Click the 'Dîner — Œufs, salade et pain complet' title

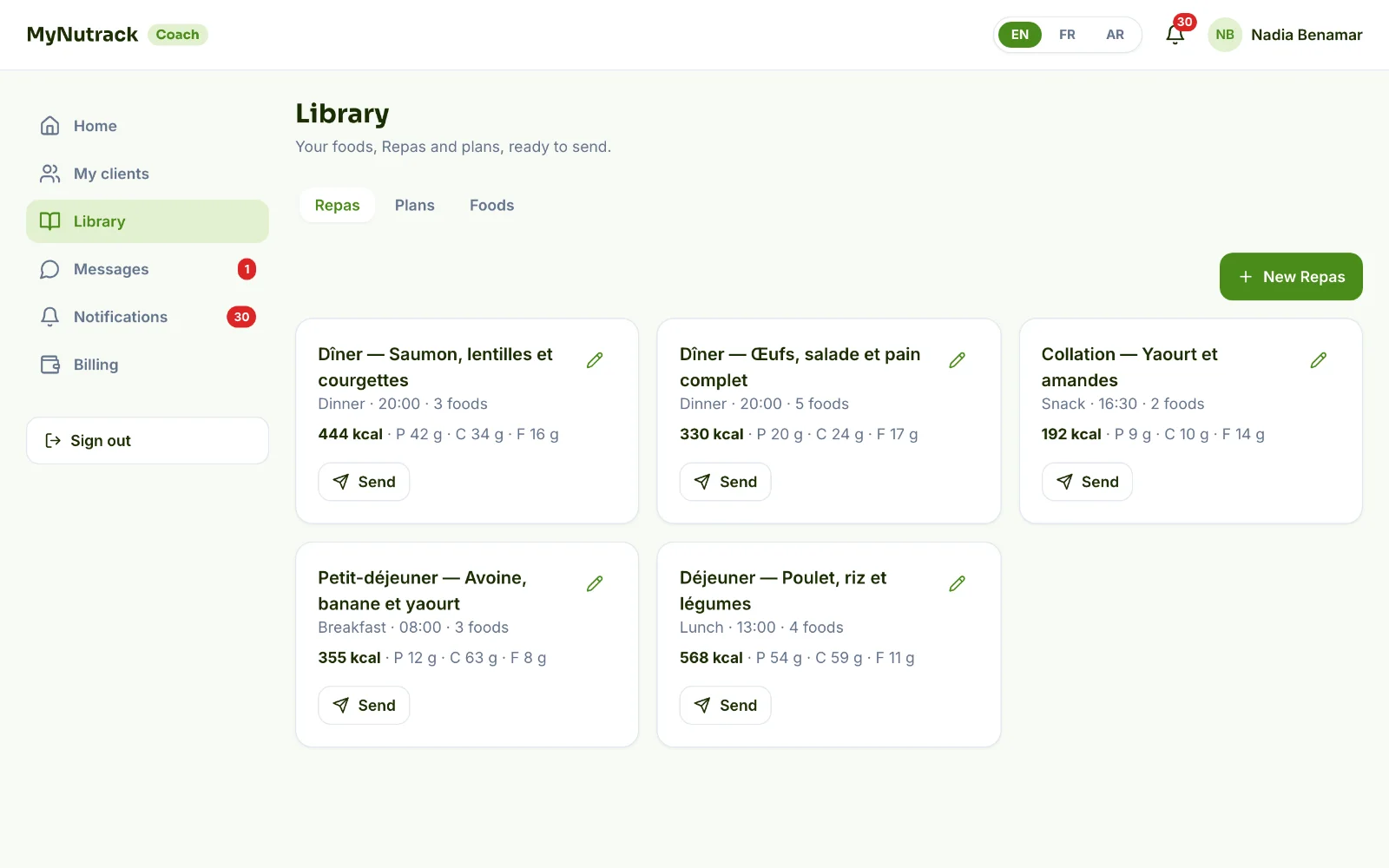pos(800,367)
